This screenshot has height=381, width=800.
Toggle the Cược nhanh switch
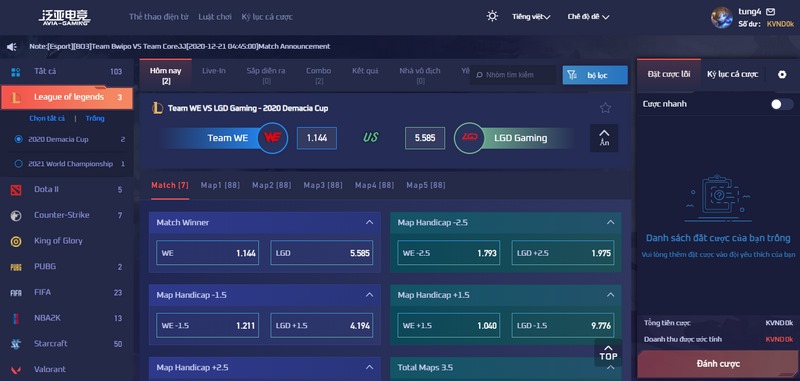tap(781, 104)
